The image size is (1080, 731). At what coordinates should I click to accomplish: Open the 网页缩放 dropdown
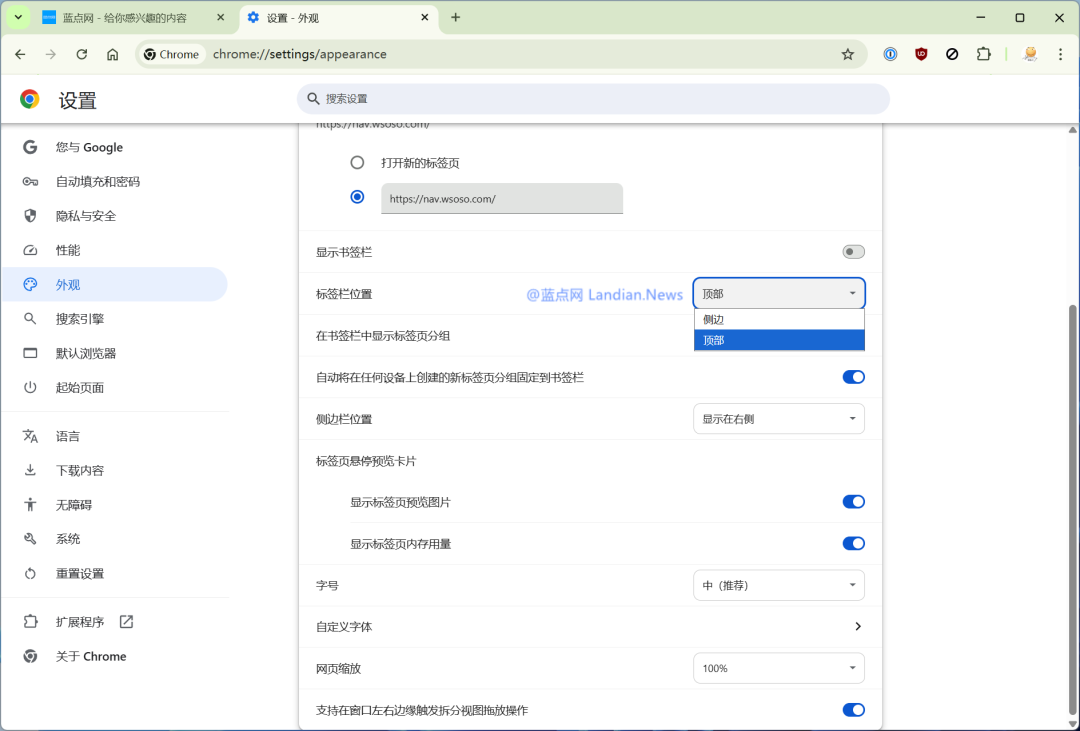click(x=778, y=667)
